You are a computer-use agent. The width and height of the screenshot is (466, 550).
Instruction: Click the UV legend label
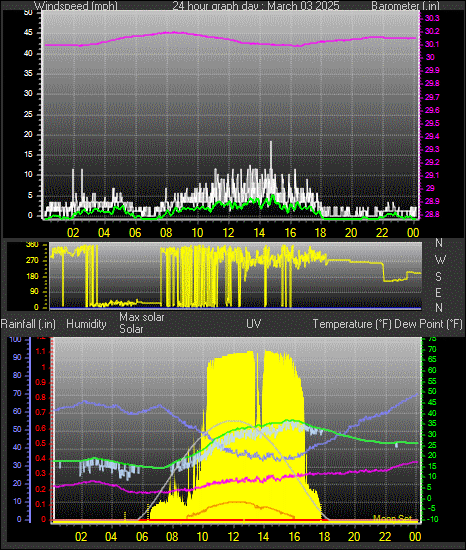254,324
